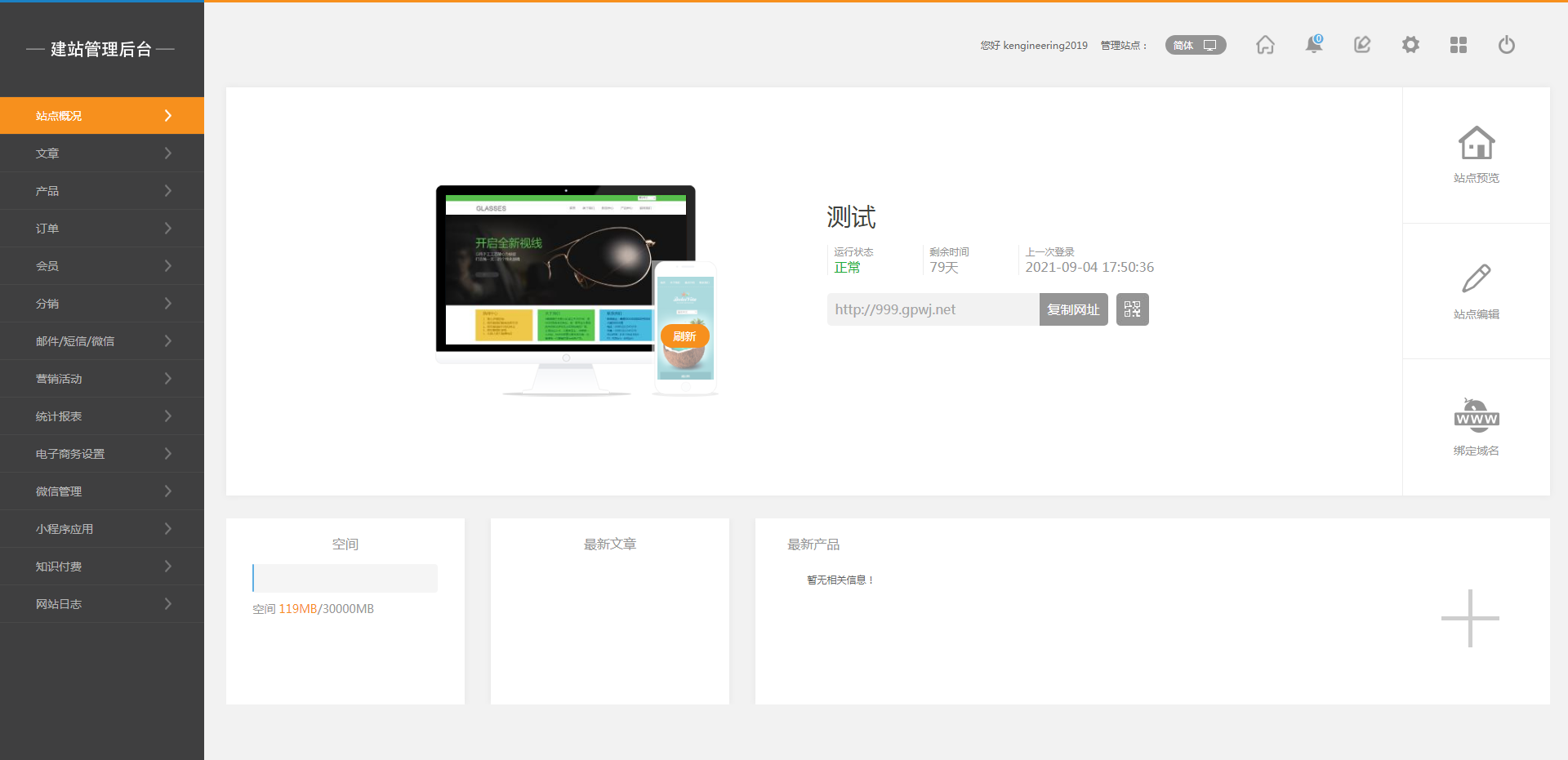Image resolution: width=1568 pixels, height=760 pixels.
Task: Click the 复制网址 button
Action: coord(1073,309)
